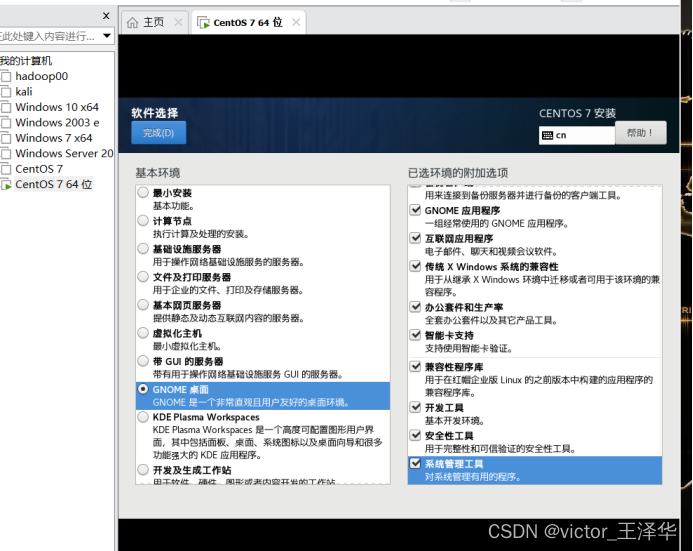Image resolution: width=693 pixels, height=551 pixels.
Task: Click the Windows 10 x64 VM icon
Action: coord(6,108)
